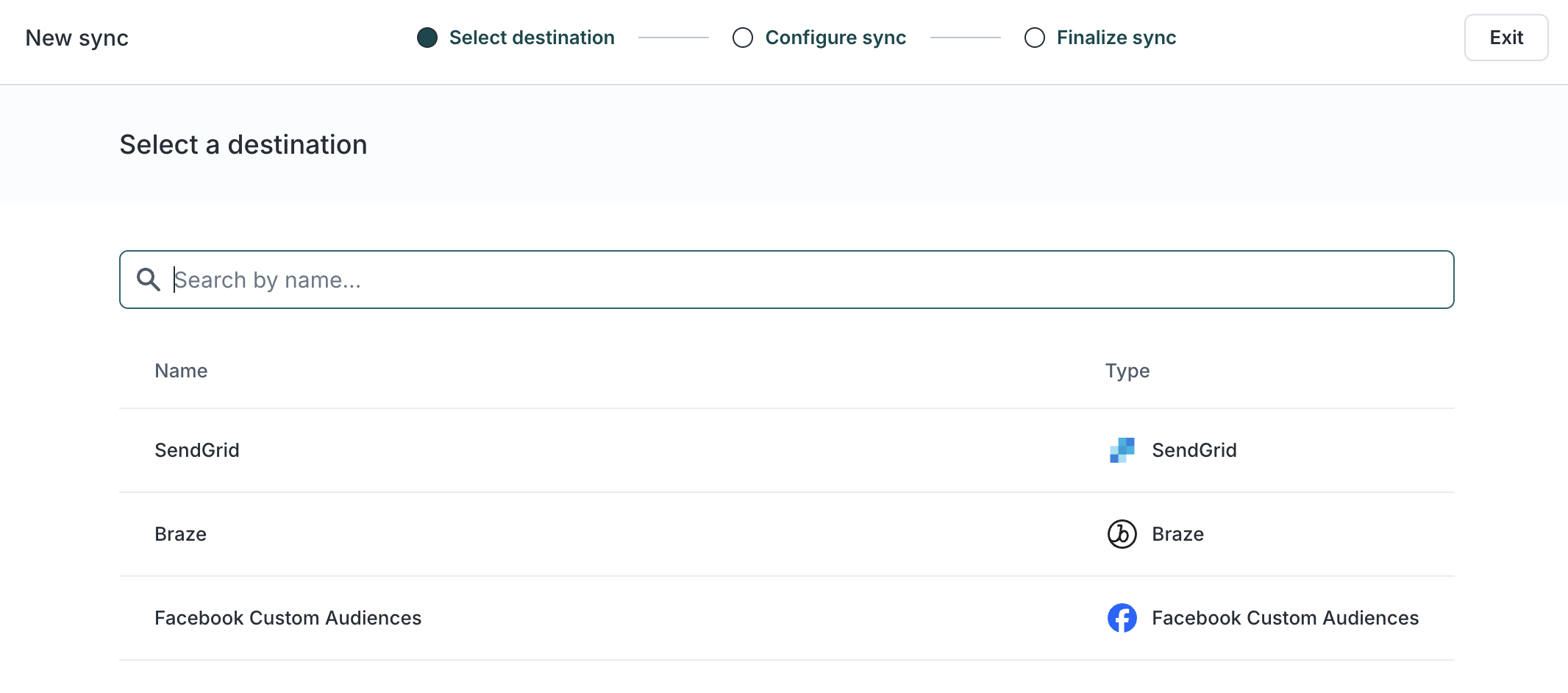Exit the new sync wizard
1568x693 pixels.
pos(1506,38)
